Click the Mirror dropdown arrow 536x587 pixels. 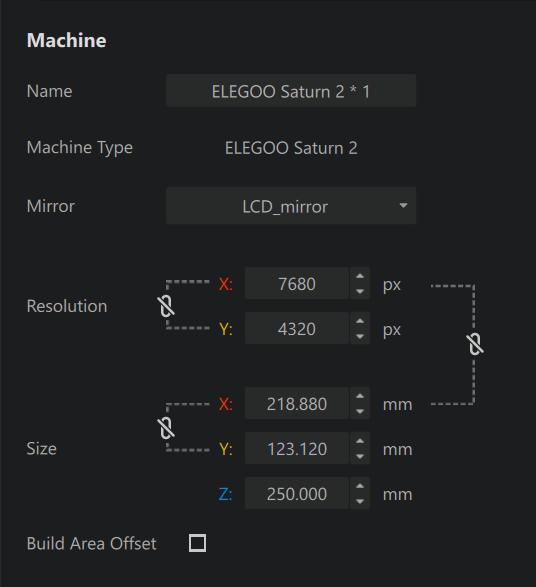click(403, 206)
